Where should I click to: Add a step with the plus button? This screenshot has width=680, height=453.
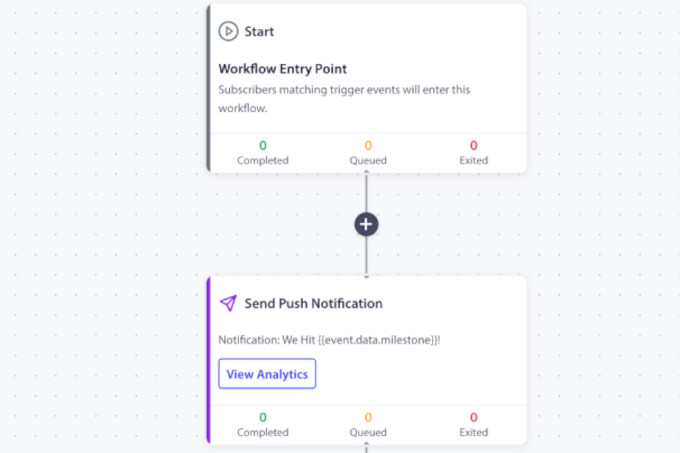tap(366, 224)
